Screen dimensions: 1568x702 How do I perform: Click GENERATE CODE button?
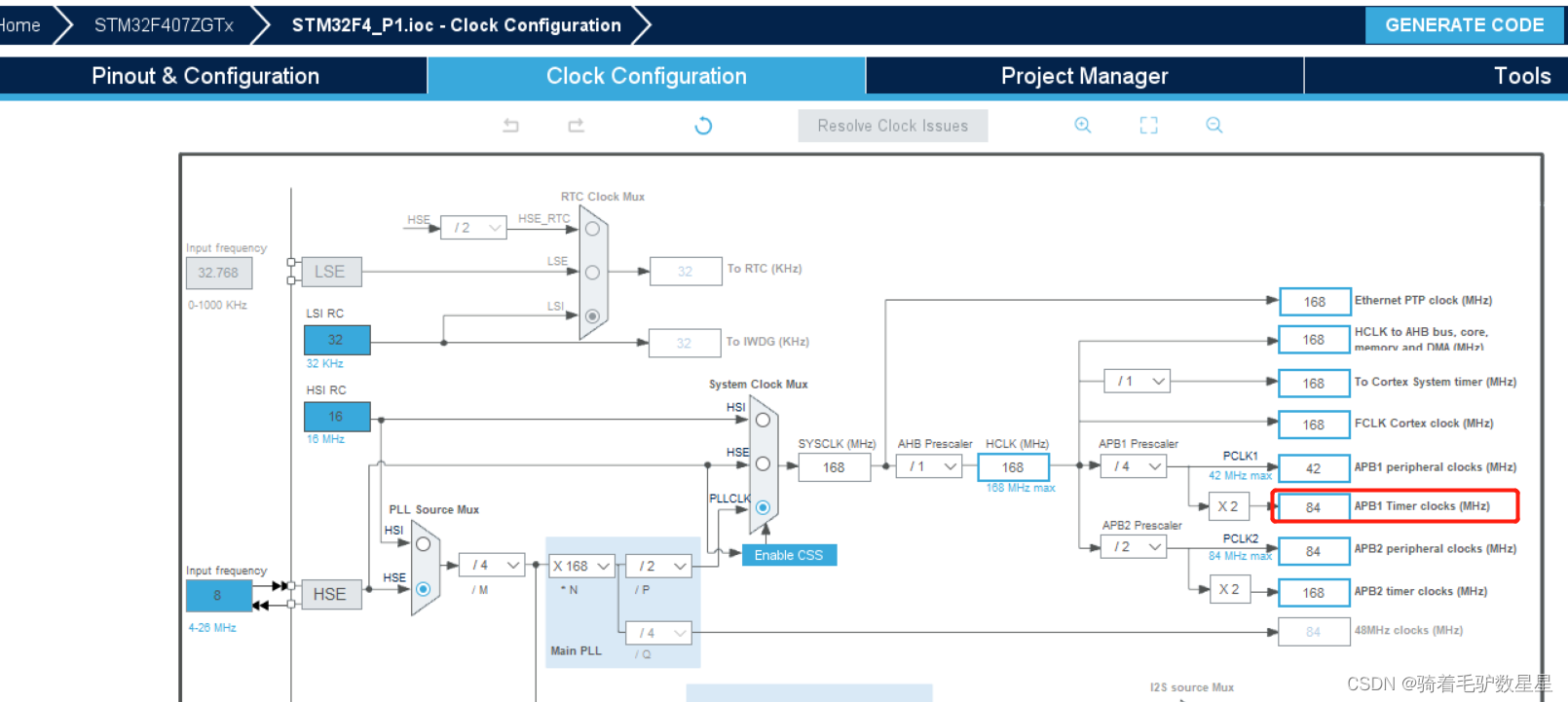pyautogui.click(x=1465, y=25)
